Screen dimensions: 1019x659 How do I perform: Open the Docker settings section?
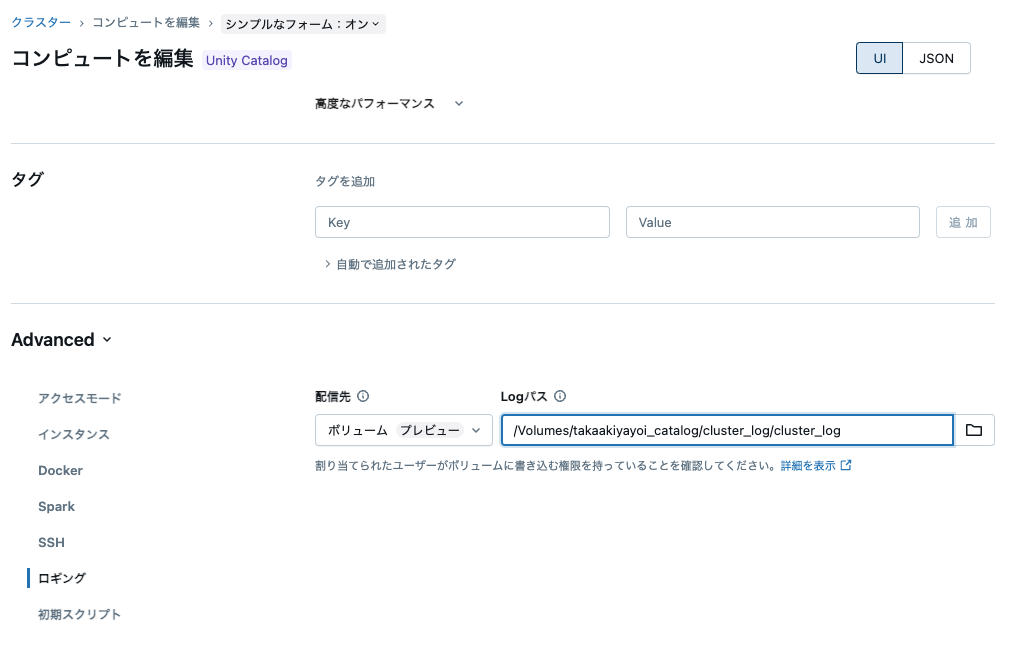coord(60,470)
